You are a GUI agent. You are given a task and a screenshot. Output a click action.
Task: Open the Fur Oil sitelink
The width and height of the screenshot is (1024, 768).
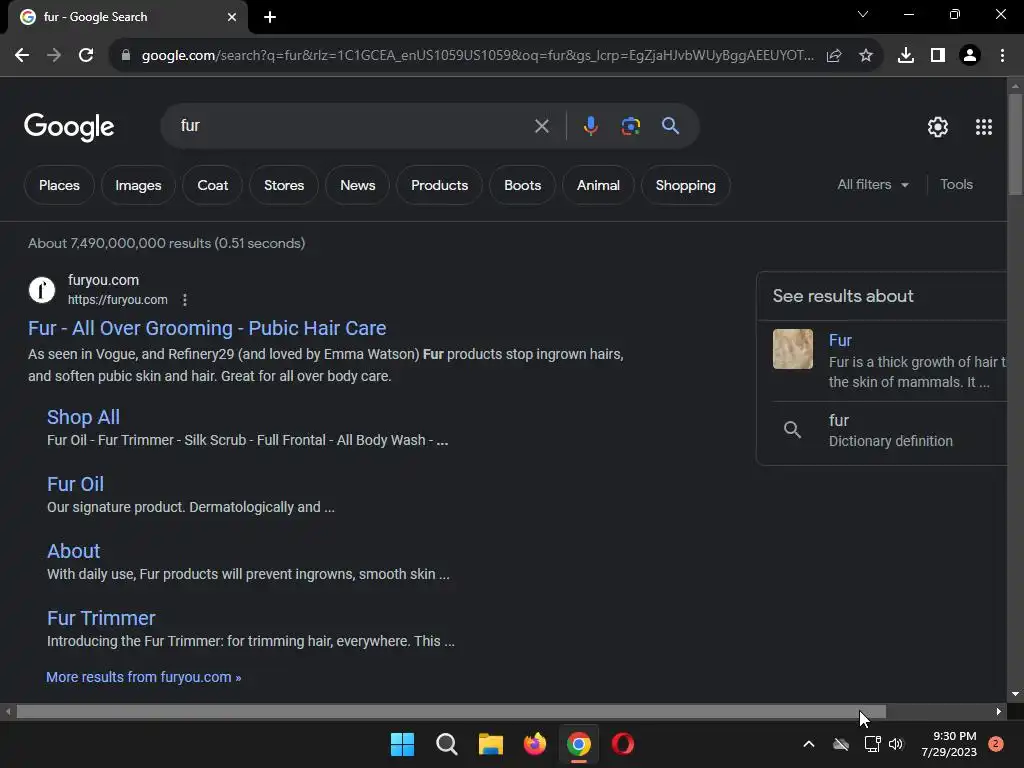(x=75, y=484)
